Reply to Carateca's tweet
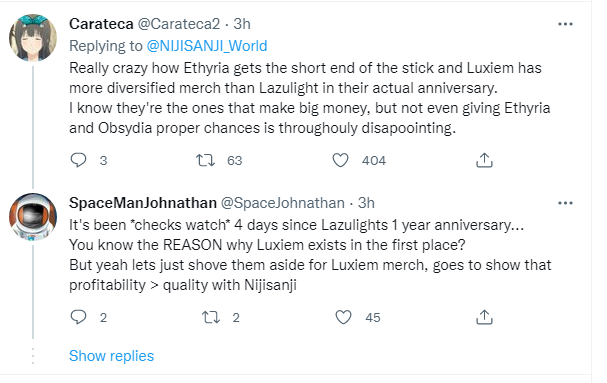The height and width of the screenshot is (383, 607). tap(79, 160)
